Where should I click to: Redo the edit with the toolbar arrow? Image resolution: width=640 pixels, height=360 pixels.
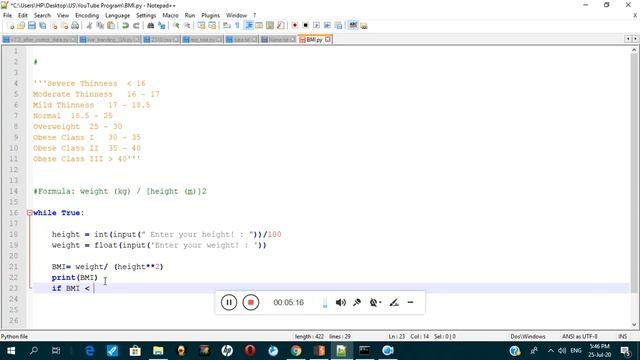coord(136,26)
